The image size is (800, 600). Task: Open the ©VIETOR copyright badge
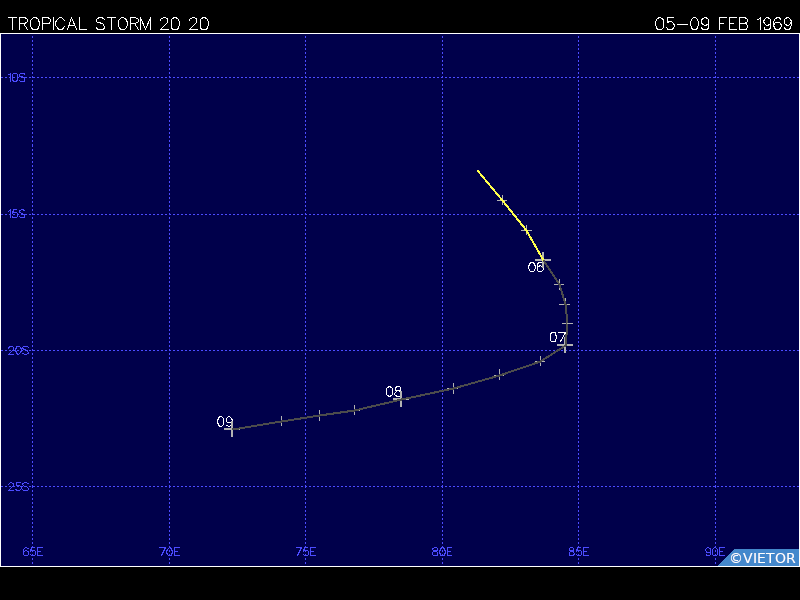[x=762, y=558]
